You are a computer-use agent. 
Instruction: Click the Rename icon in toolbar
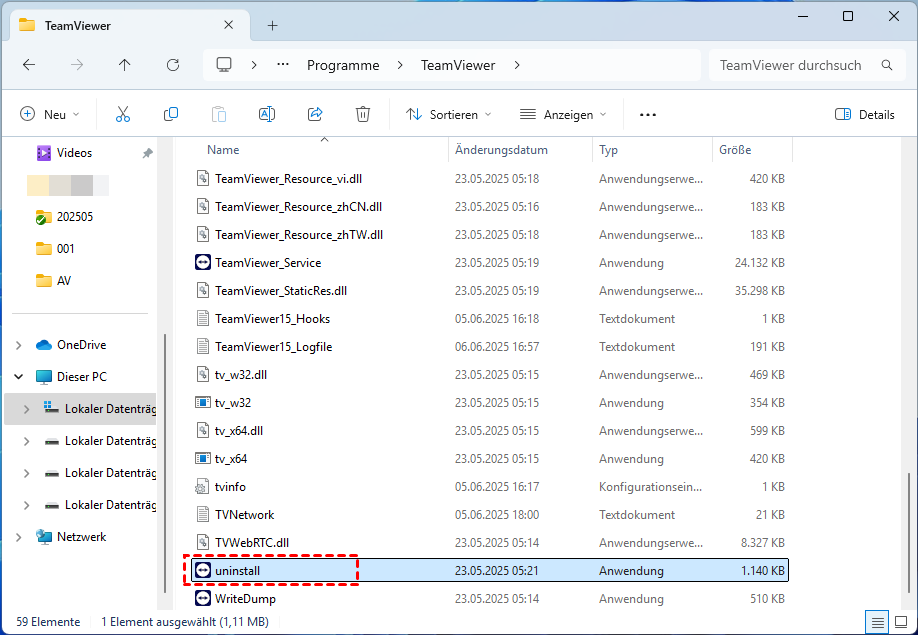(x=267, y=115)
